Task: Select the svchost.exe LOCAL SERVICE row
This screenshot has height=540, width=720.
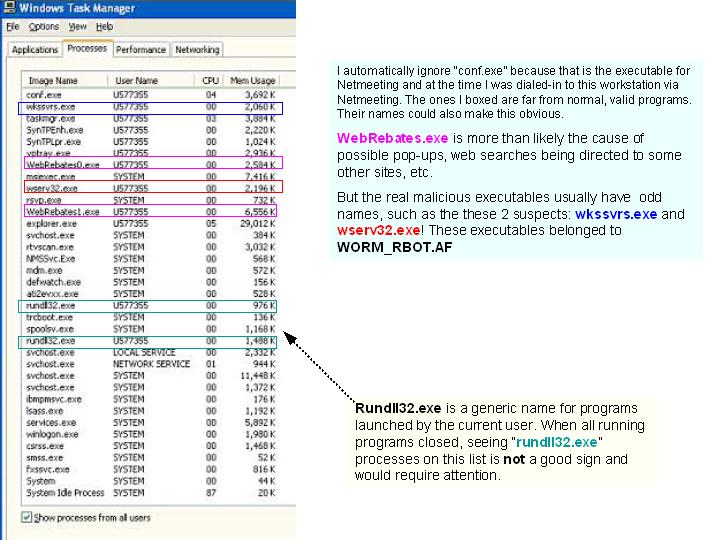Action: (x=151, y=353)
